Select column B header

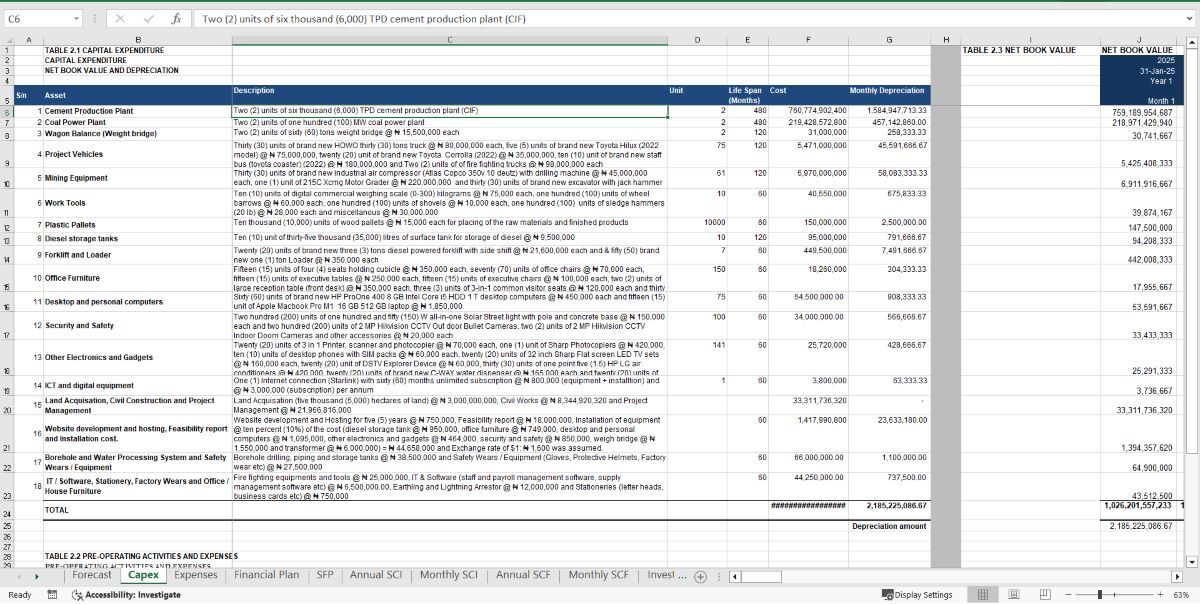[x=137, y=40]
